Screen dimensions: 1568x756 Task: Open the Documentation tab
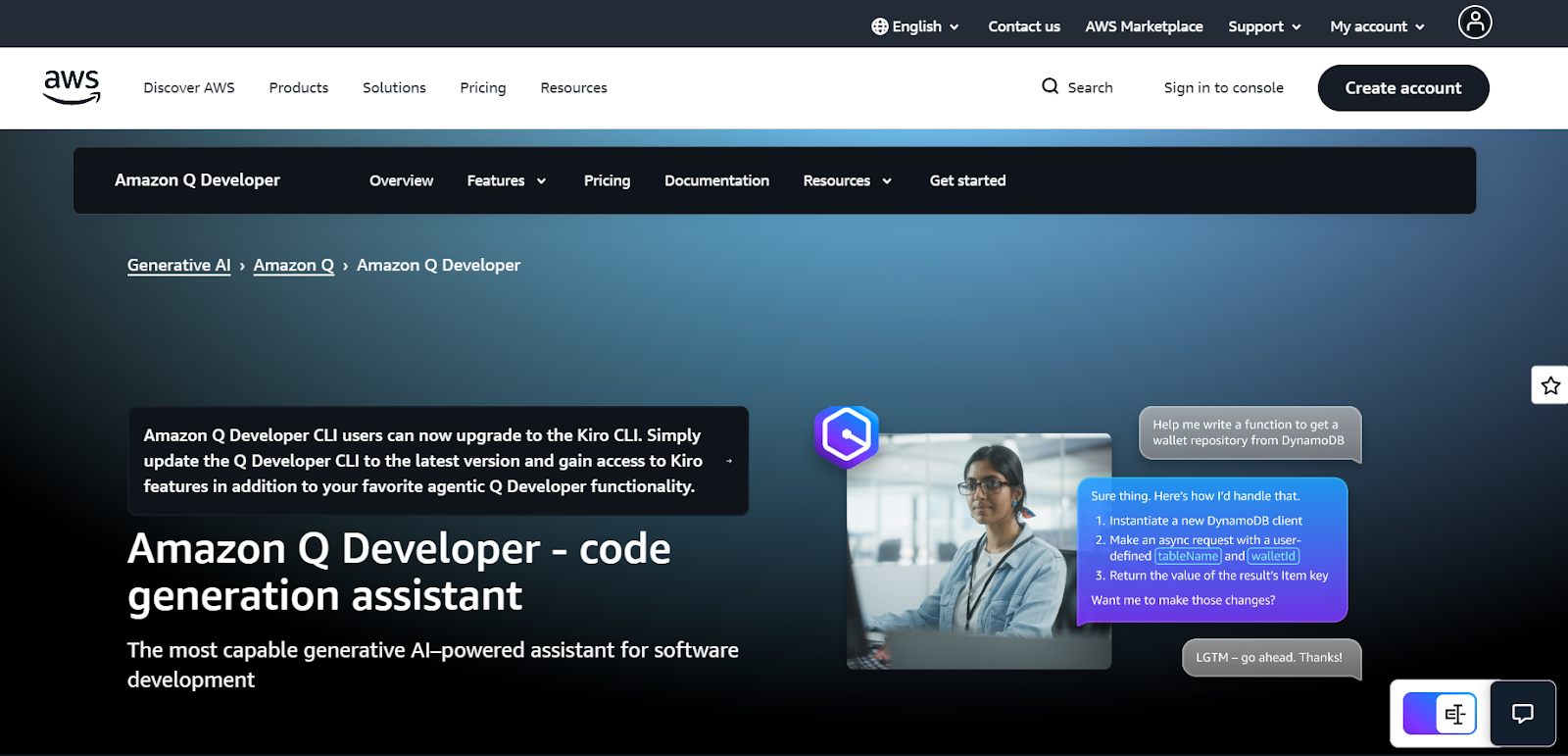[x=716, y=180]
